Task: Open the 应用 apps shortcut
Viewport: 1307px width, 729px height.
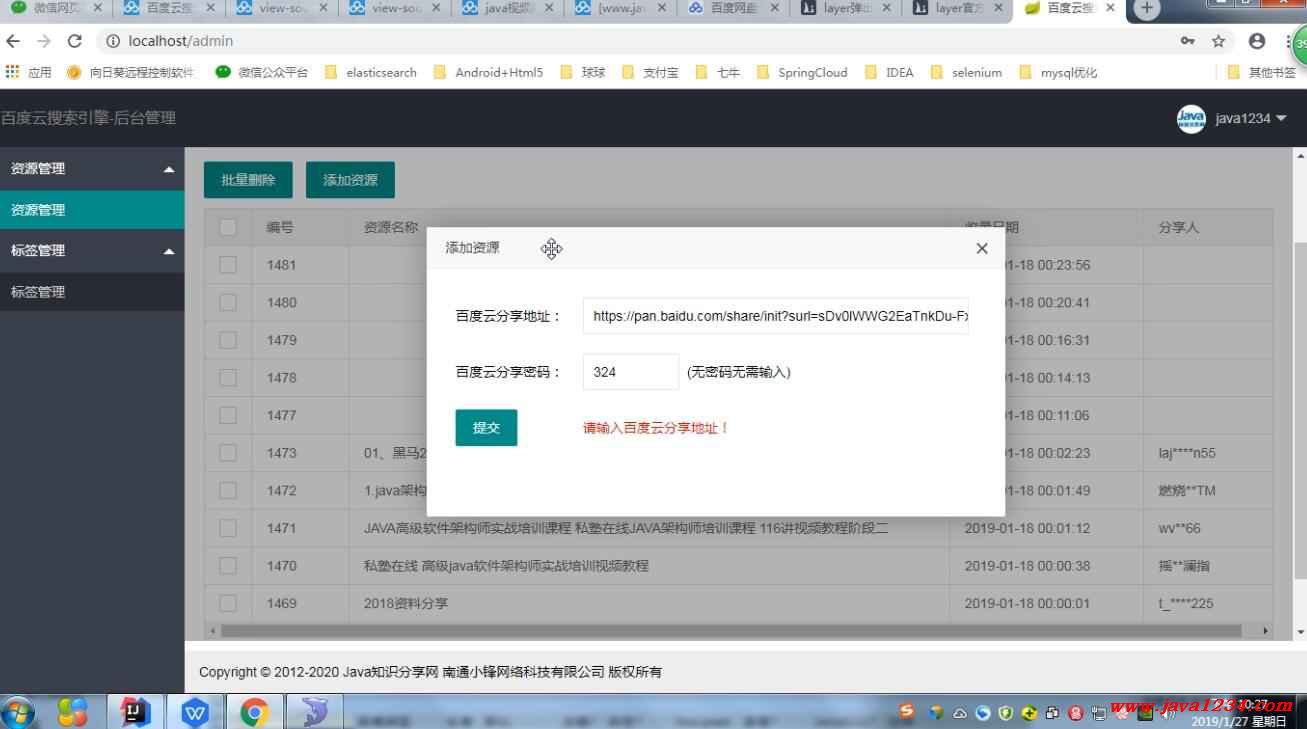Action: click(x=29, y=72)
